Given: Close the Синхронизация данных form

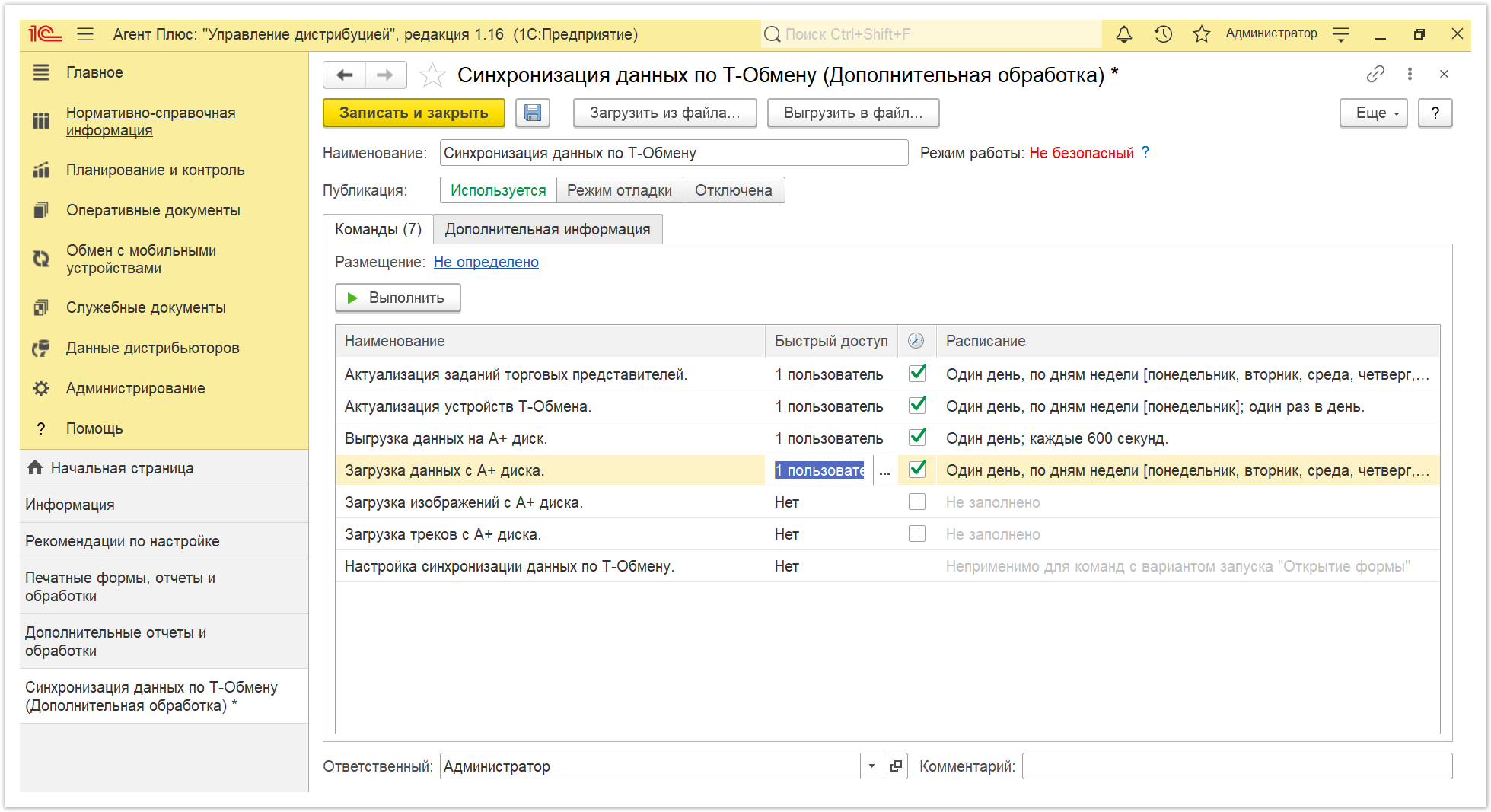Looking at the screenshot, I should (x=1444, y=74).
